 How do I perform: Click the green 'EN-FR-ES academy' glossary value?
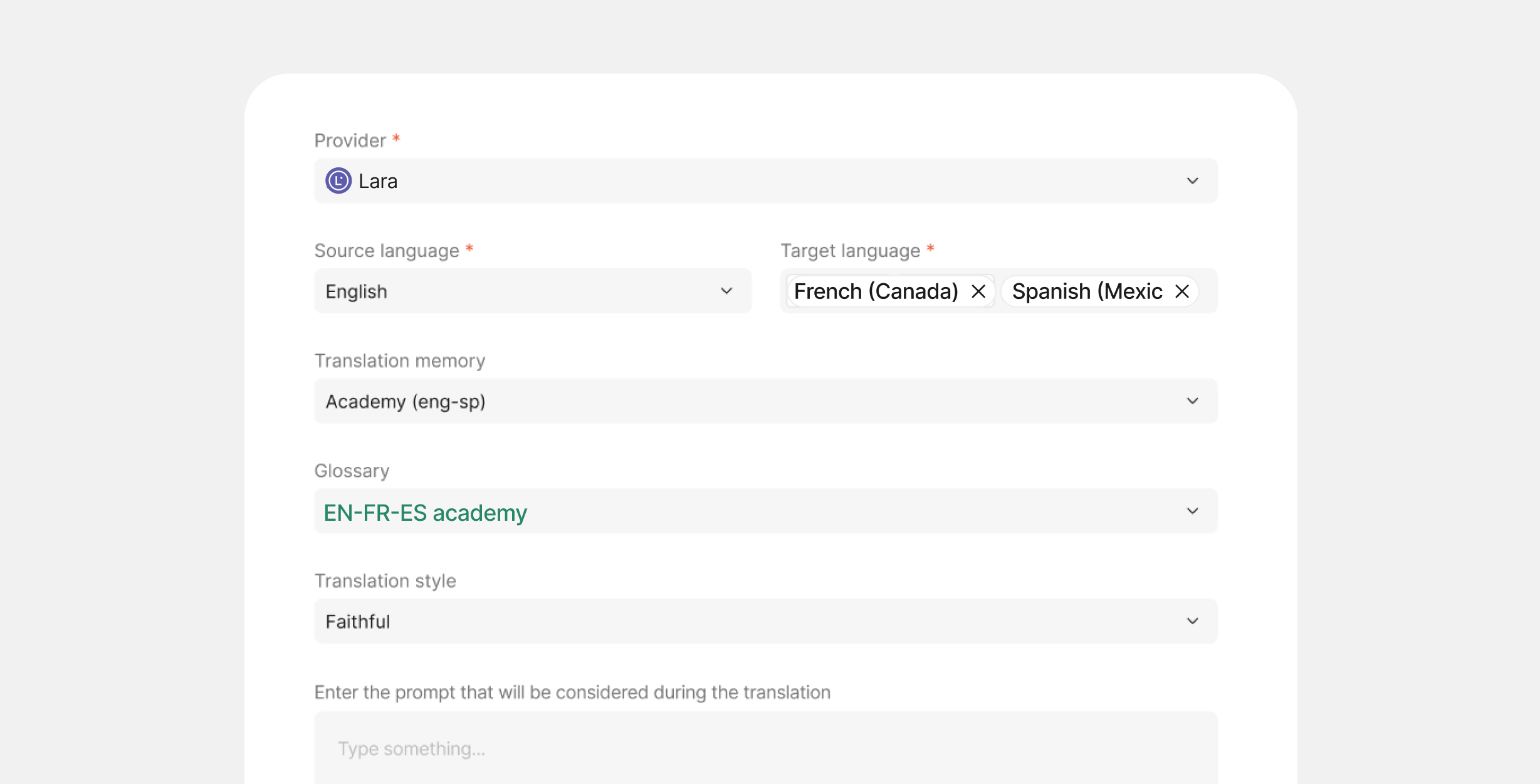click(425, 513)
